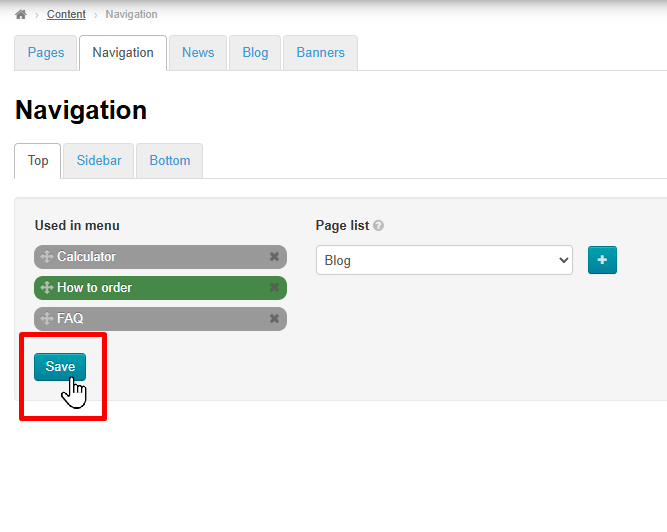Viewport: 667px width, 532px height.
Task: Select the Sidebar navigation tab
Action: coord(99,161)
